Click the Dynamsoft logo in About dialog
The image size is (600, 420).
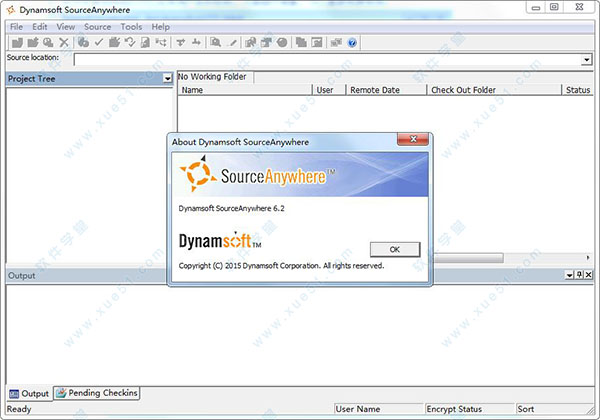220,241
